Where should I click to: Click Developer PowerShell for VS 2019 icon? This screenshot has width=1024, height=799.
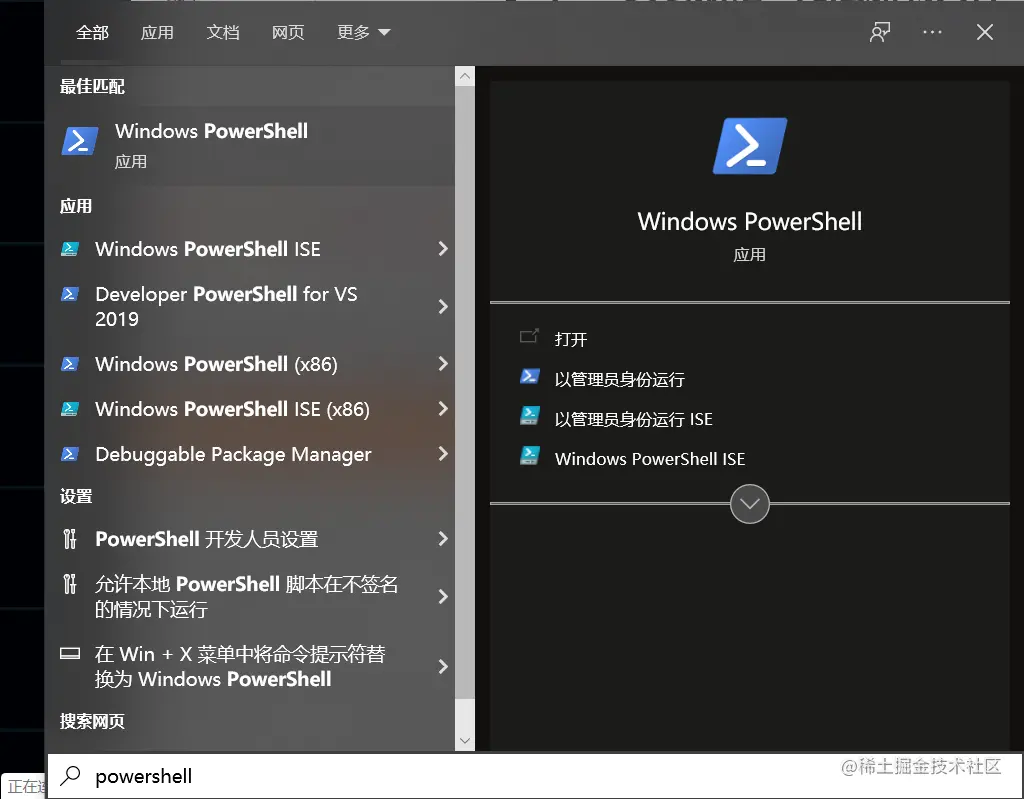[70, 295]
